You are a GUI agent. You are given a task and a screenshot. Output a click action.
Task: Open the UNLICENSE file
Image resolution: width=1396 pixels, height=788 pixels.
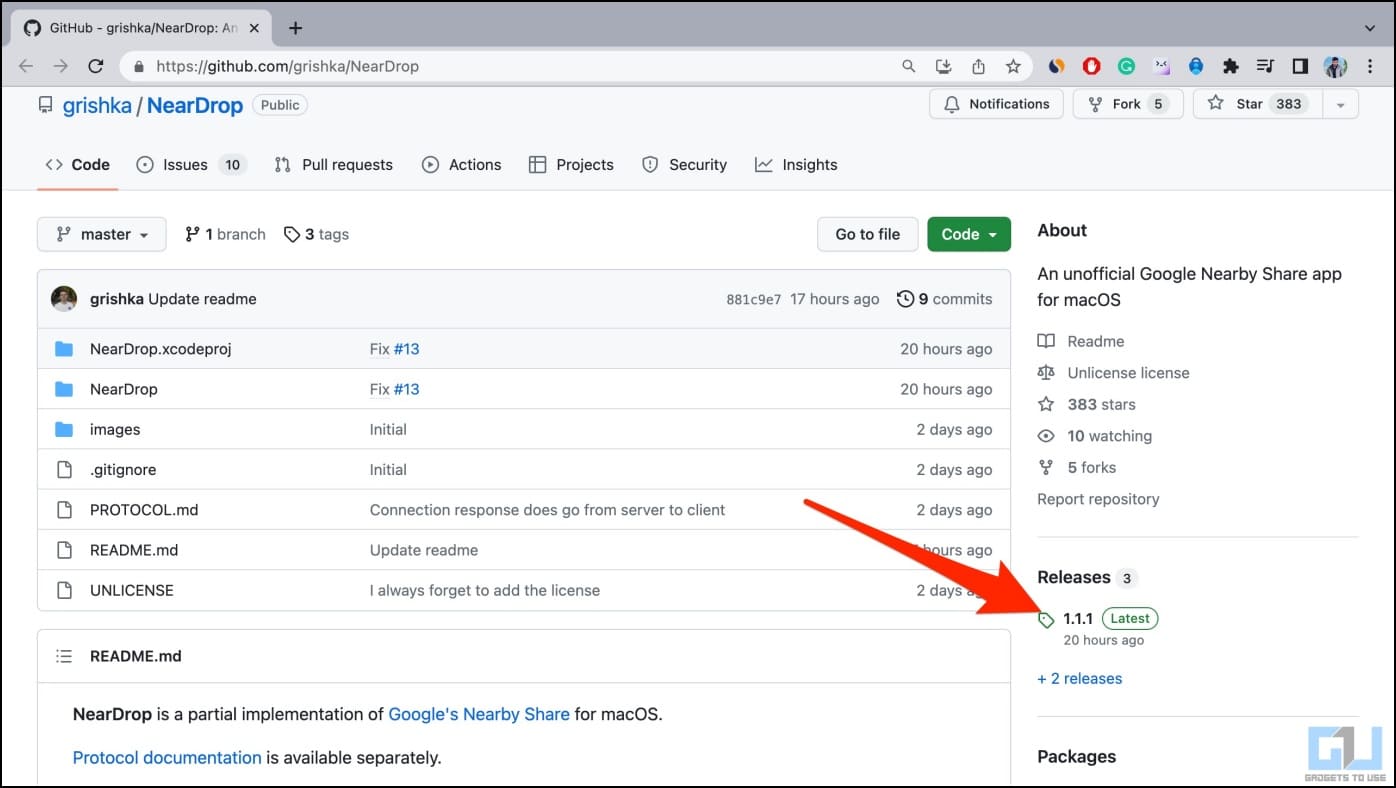coord(132,590)
